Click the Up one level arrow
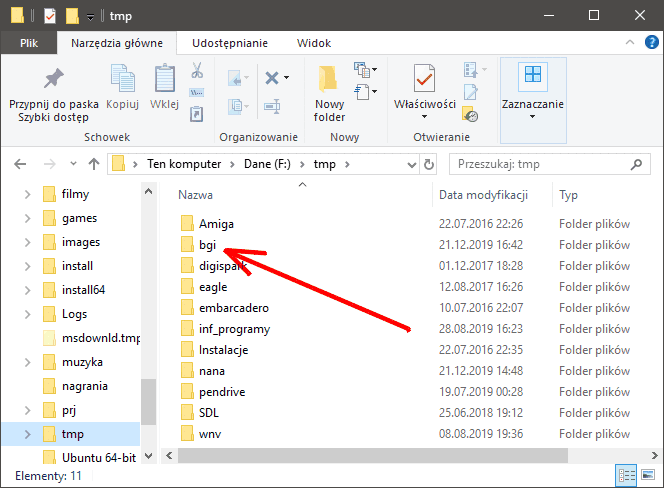Screen dimensions: 664x488 click(x=92, y=164)
